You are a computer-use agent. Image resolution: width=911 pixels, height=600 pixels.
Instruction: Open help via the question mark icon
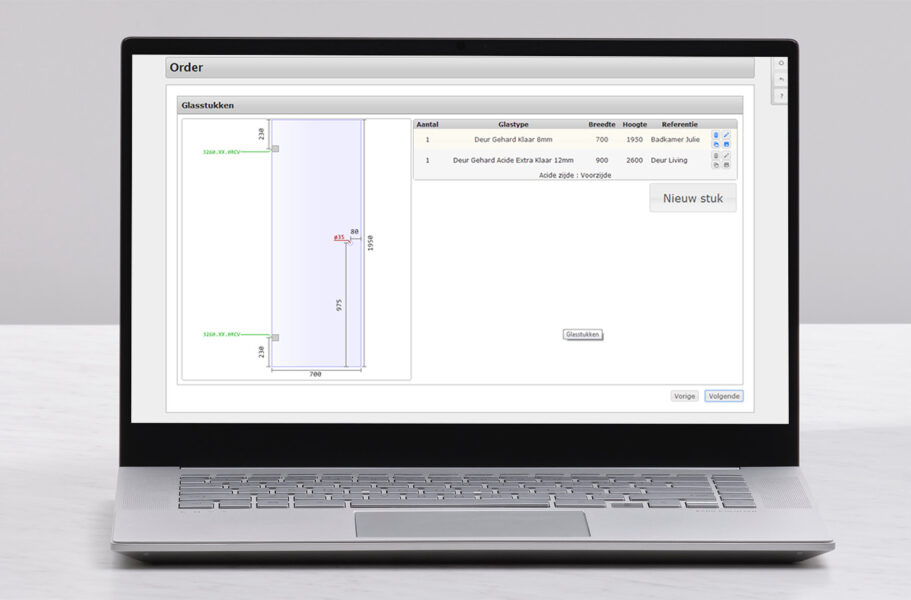click(781, 96)
